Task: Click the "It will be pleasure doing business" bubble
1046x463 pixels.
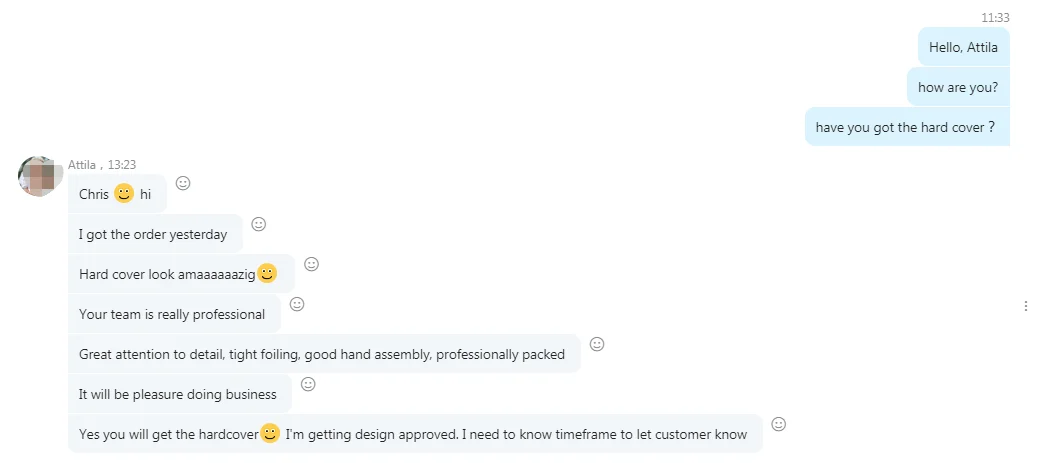Action: 178,394
